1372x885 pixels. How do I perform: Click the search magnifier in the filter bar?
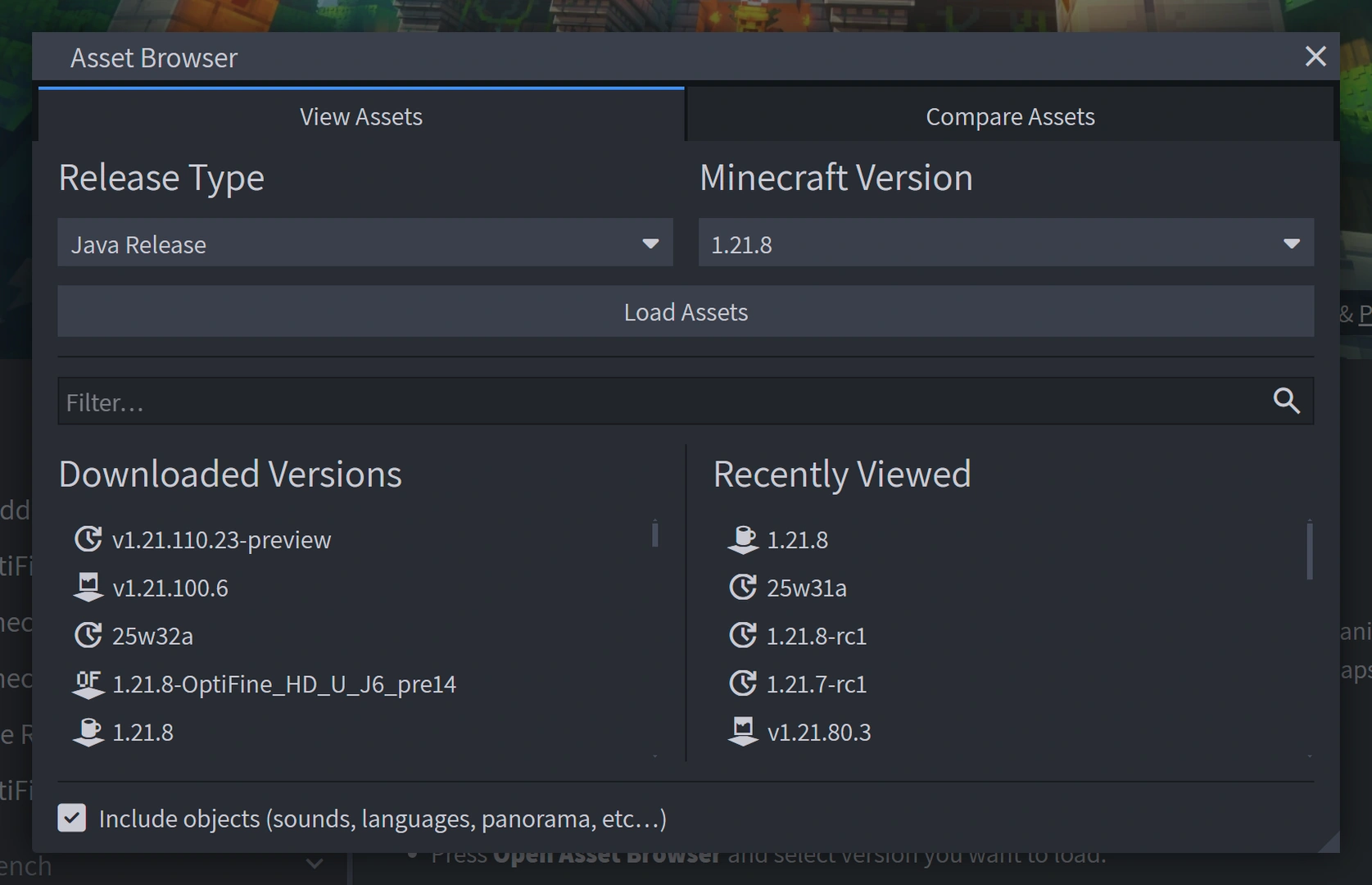pyautogui.click(x=1286, y=402)
